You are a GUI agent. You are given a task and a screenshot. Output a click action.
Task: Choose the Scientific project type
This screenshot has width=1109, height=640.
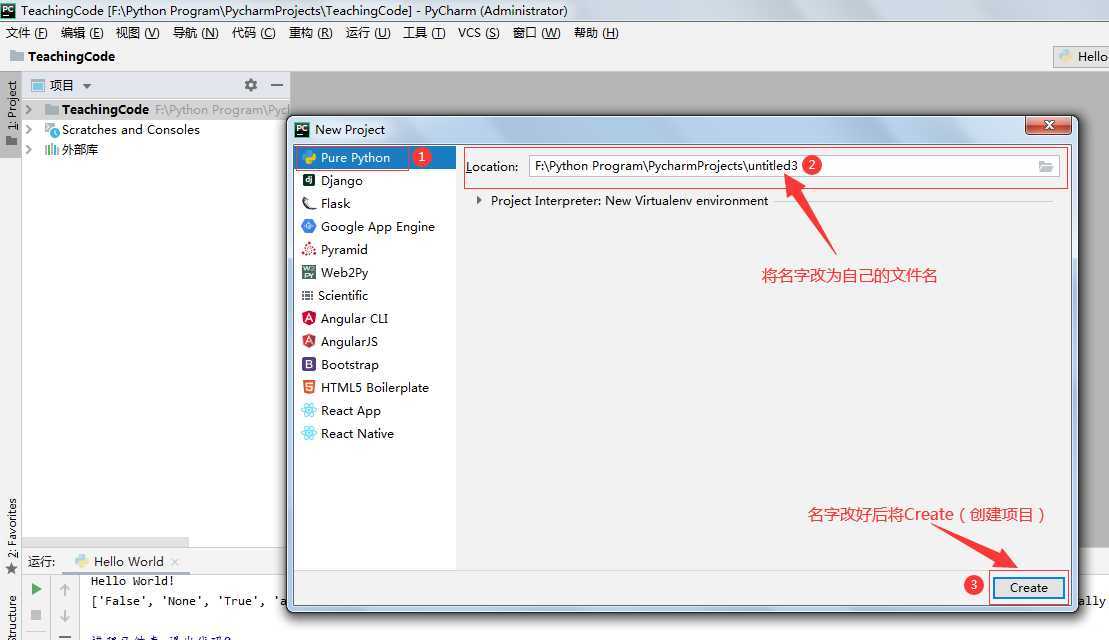[342, 296]
